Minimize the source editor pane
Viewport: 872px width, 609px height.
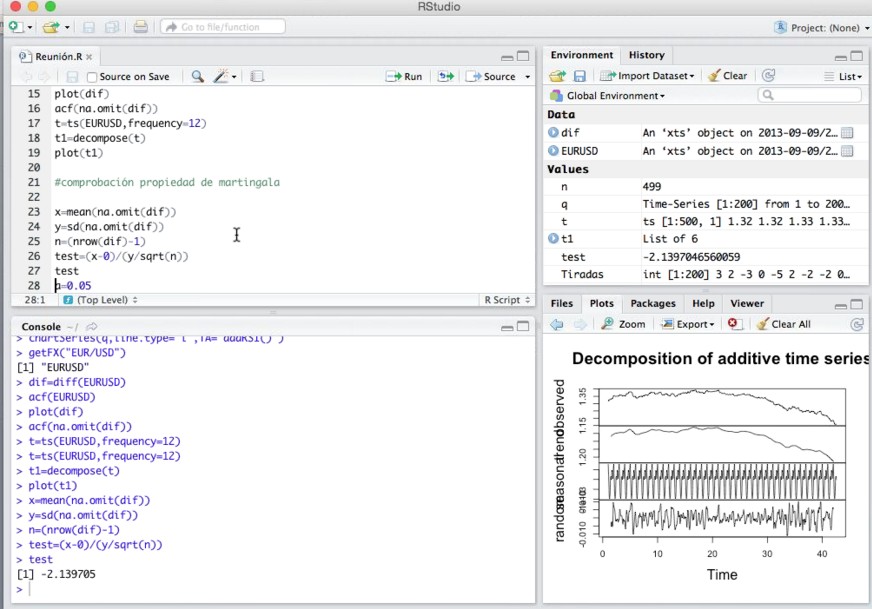click(507, 57)
